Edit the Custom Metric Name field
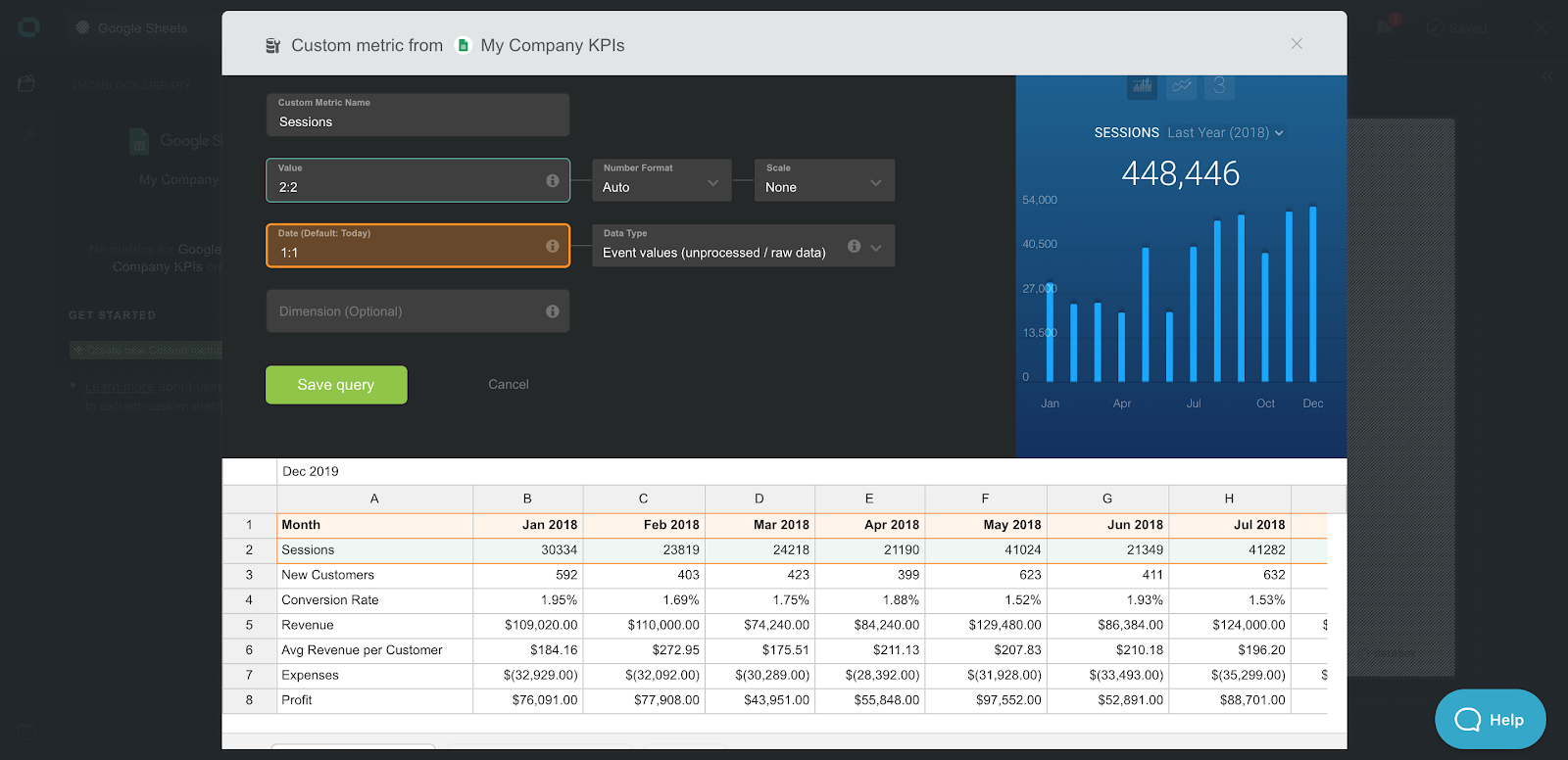This screenshot has width=1568, height=760. click(417, 122)
